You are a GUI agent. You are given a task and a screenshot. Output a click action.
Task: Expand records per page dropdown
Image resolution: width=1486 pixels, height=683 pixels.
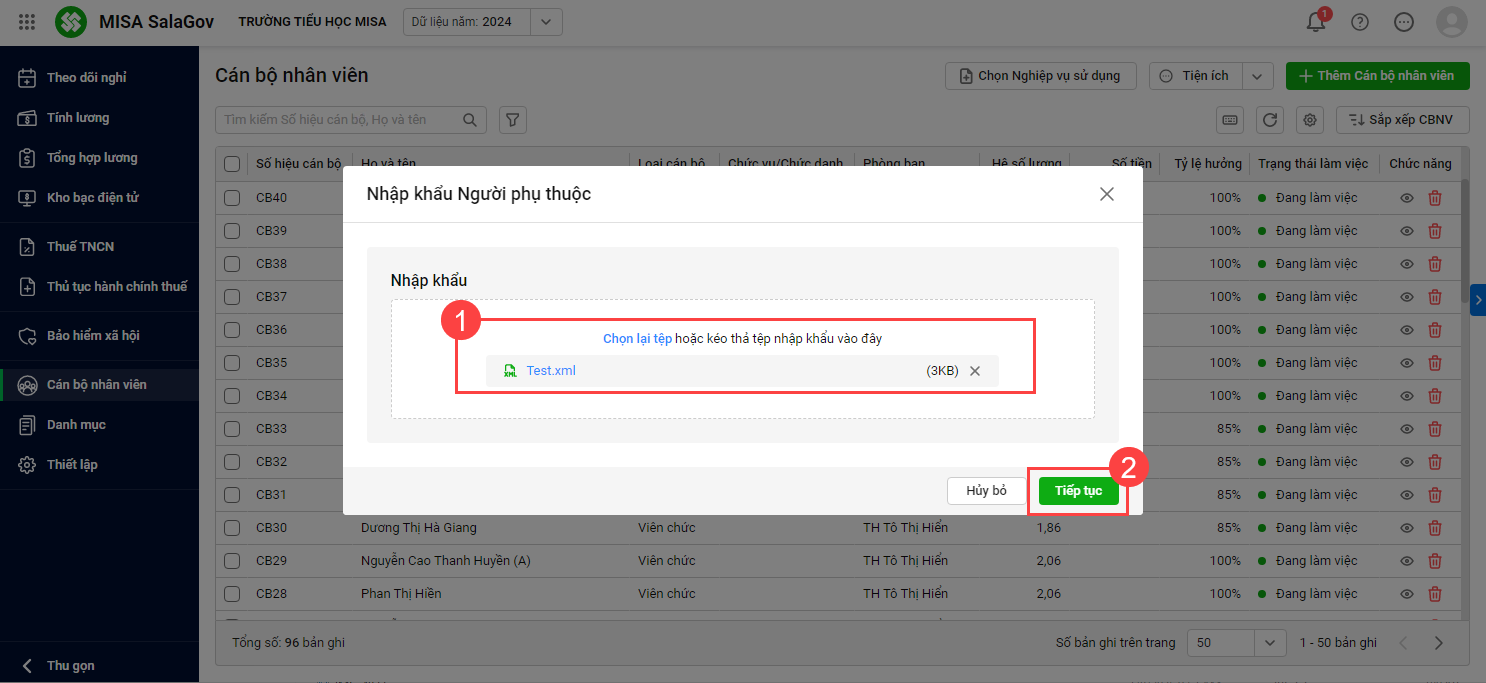pos(1270,643)
